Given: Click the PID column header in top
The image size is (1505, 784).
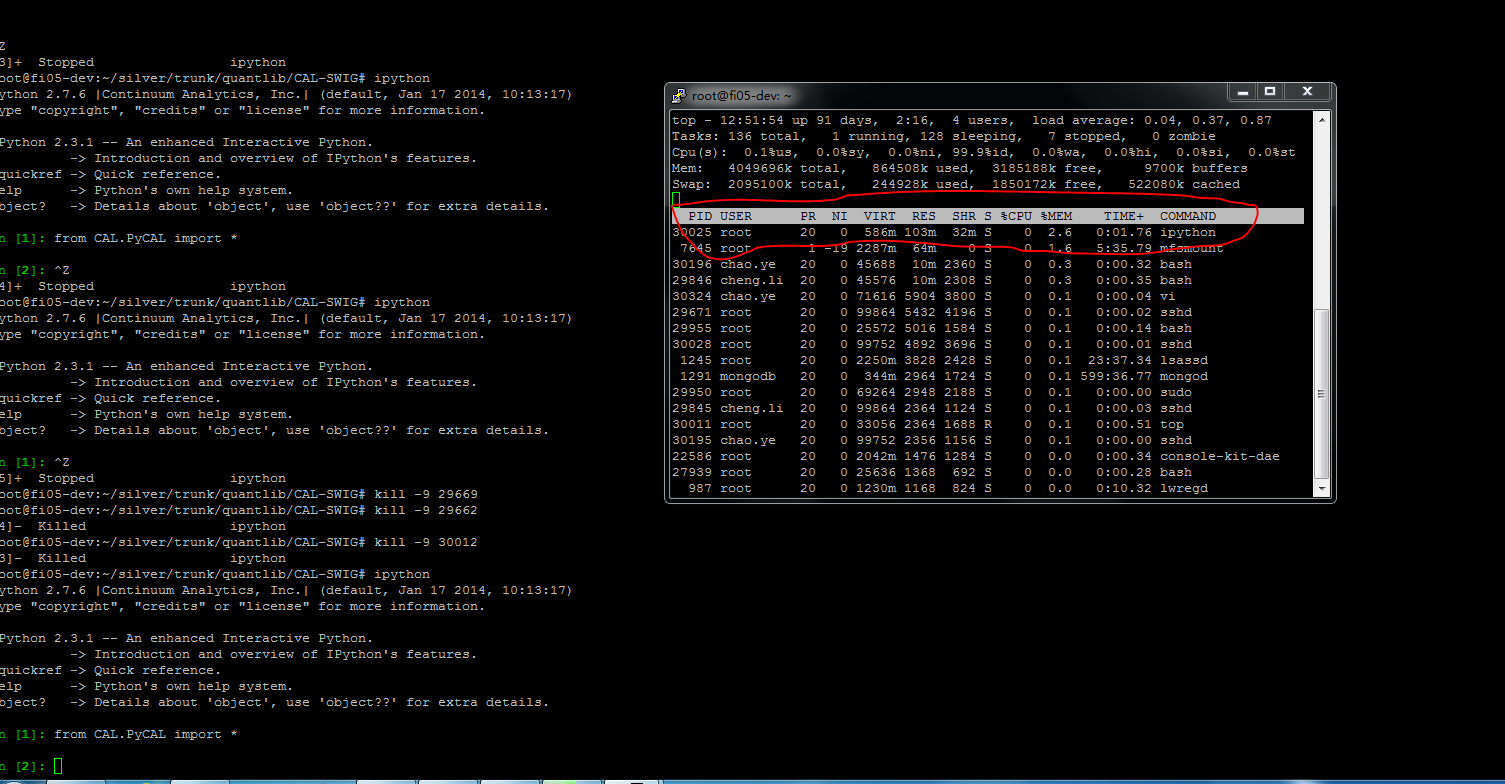Looking at the screenshot, I should click(700, 216).
